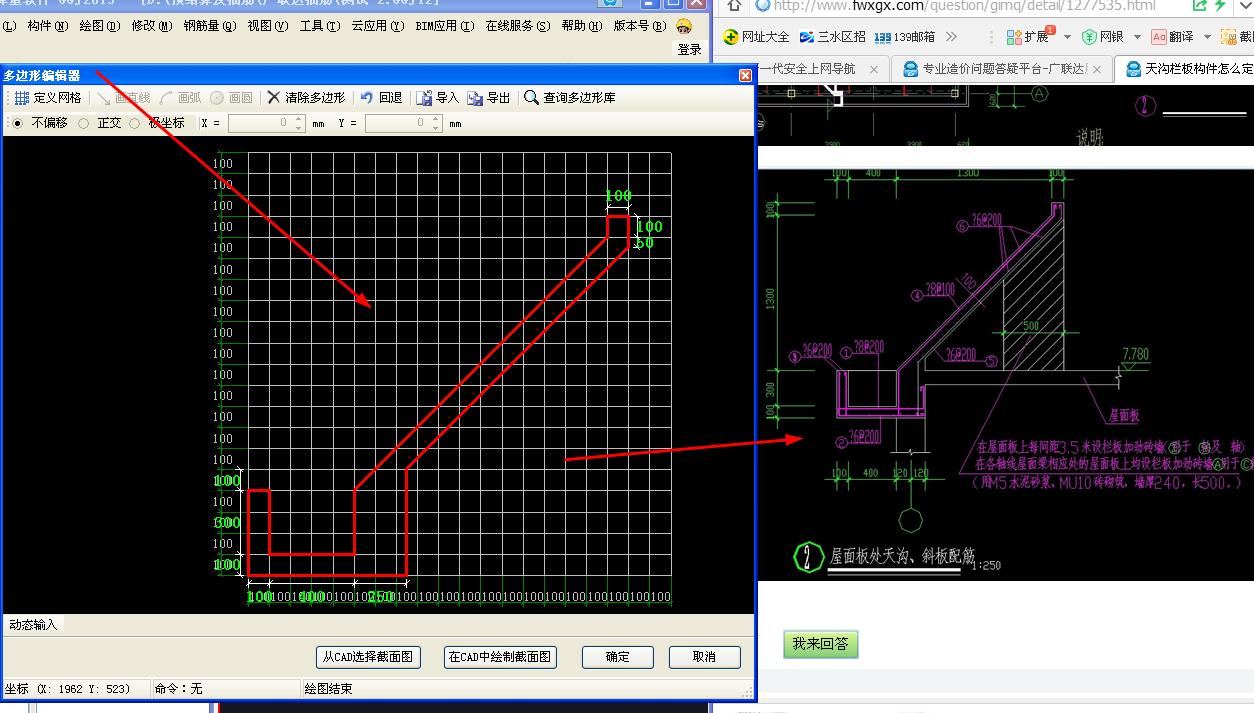Screen dimensions: 1254x713
Task: Open the 翻译 dropdown arrow
Action: pos(1207,37)
